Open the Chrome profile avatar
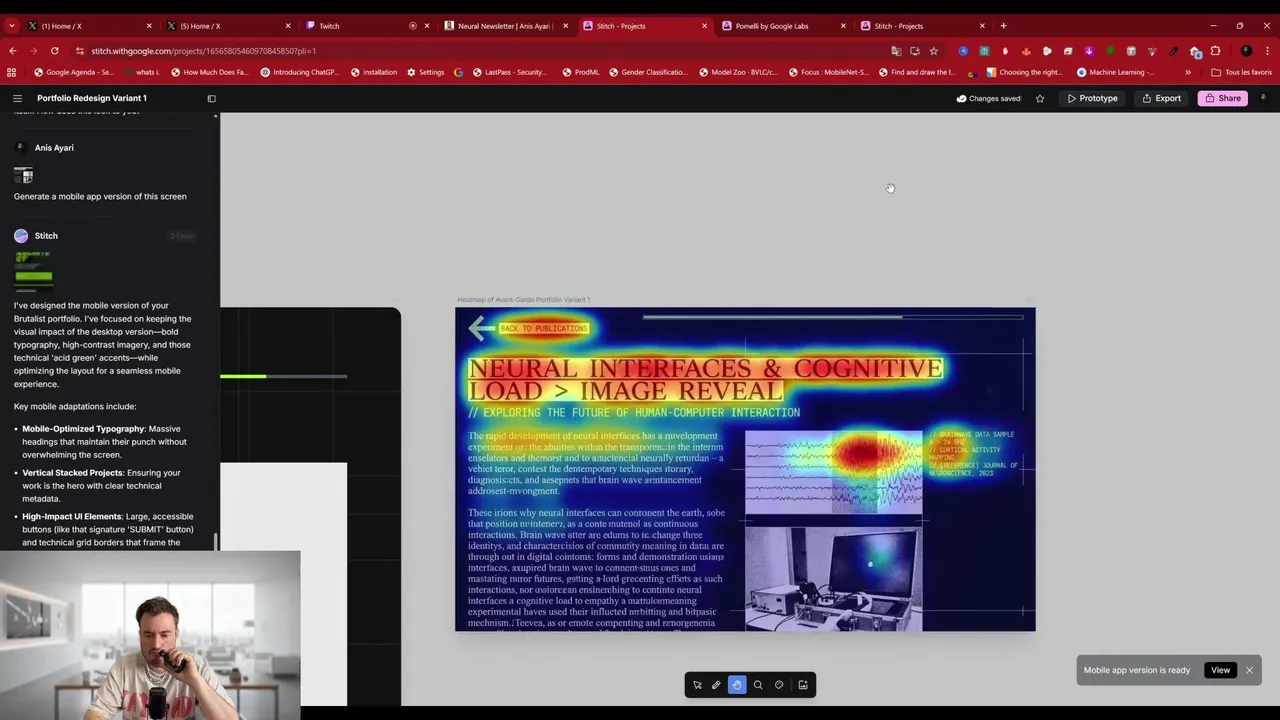 coord(1246,51)
